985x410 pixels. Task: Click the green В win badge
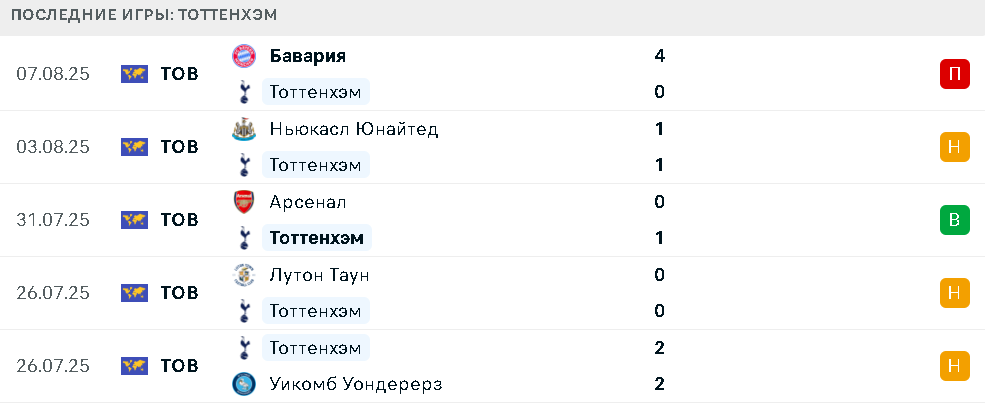(955, 220)
